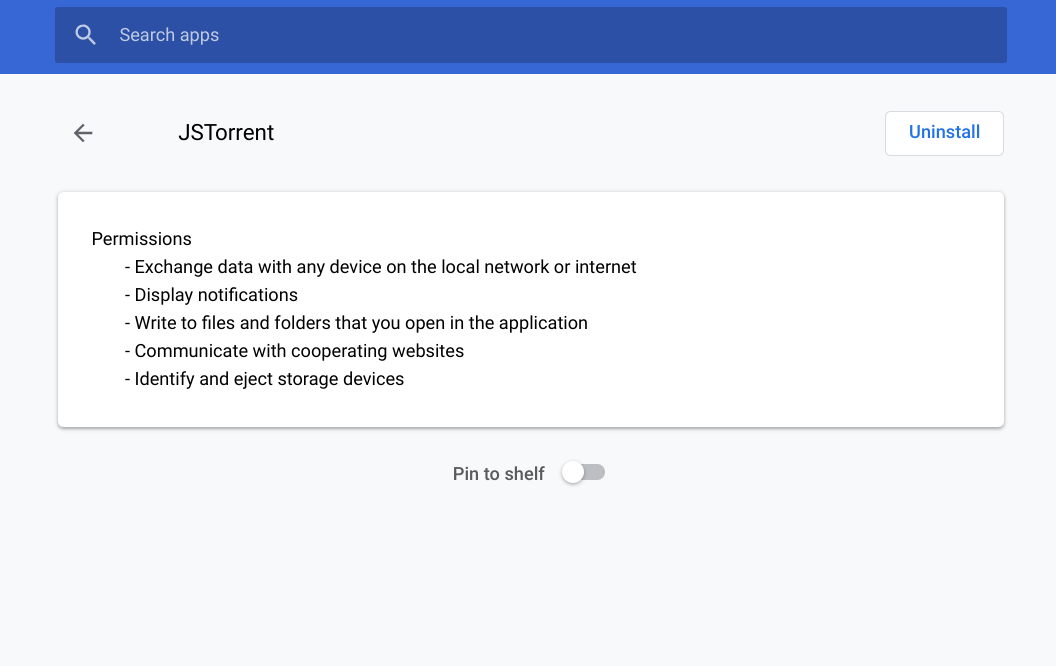Click the Display notifications permission line

(x=215, y=295)
